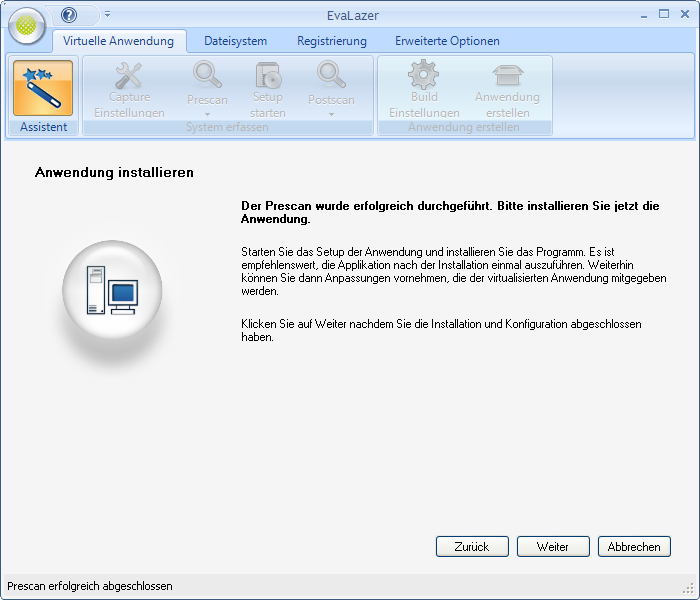Click the 'System erfassen' group label

[x=227, y=127]
